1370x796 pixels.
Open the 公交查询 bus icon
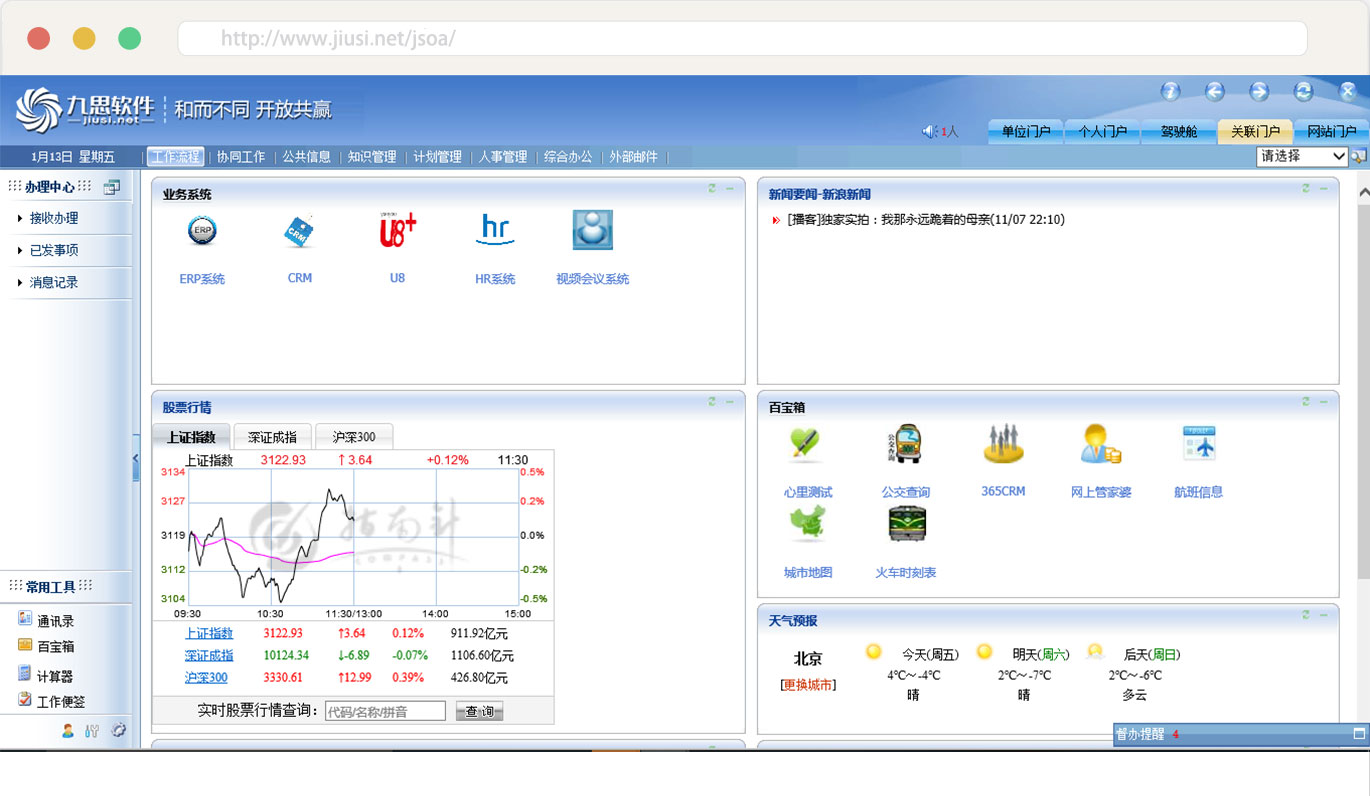pyautogui.click(x=906, y=445)
